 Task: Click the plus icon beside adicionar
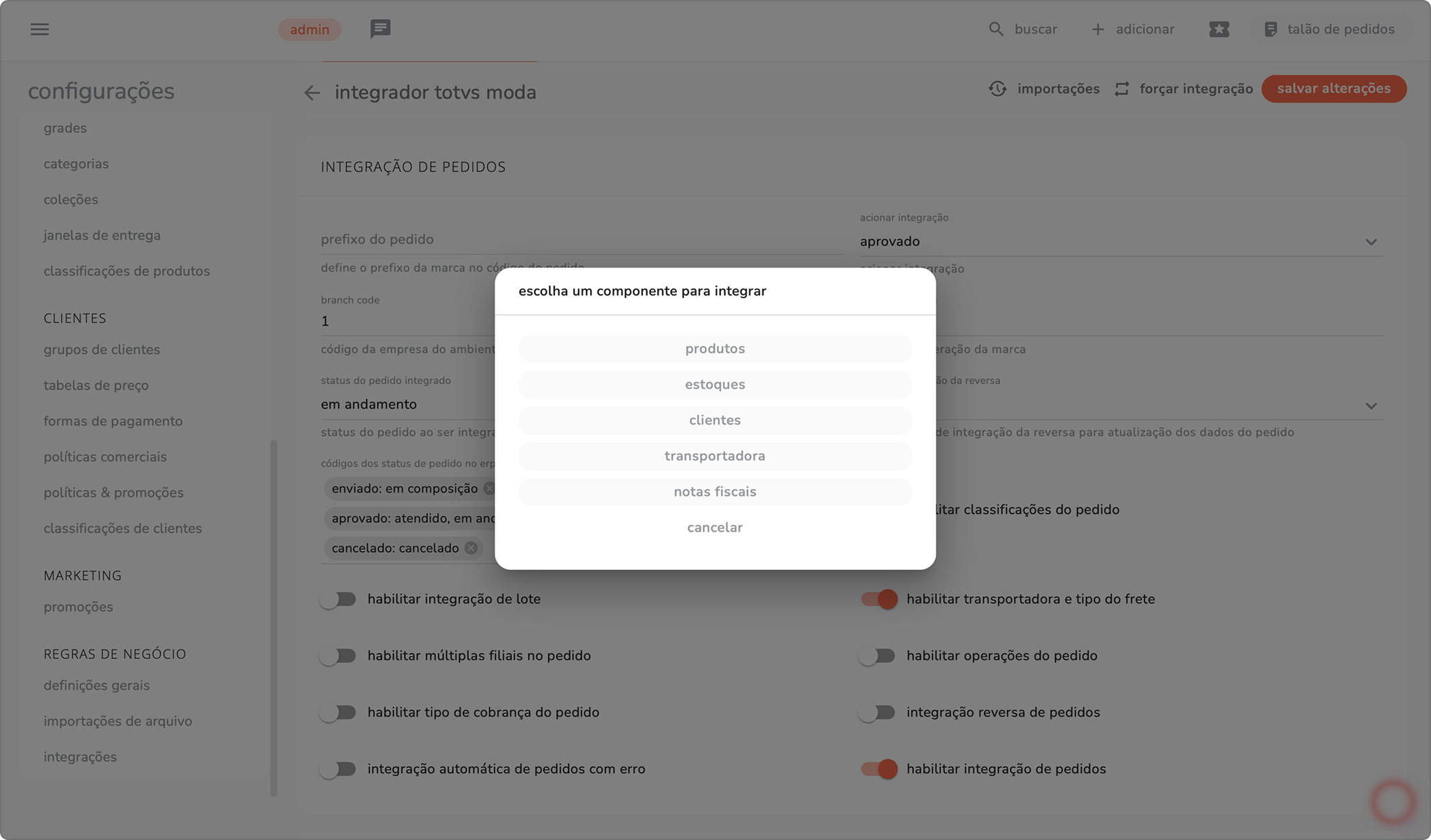click(x=1098, y=29)
